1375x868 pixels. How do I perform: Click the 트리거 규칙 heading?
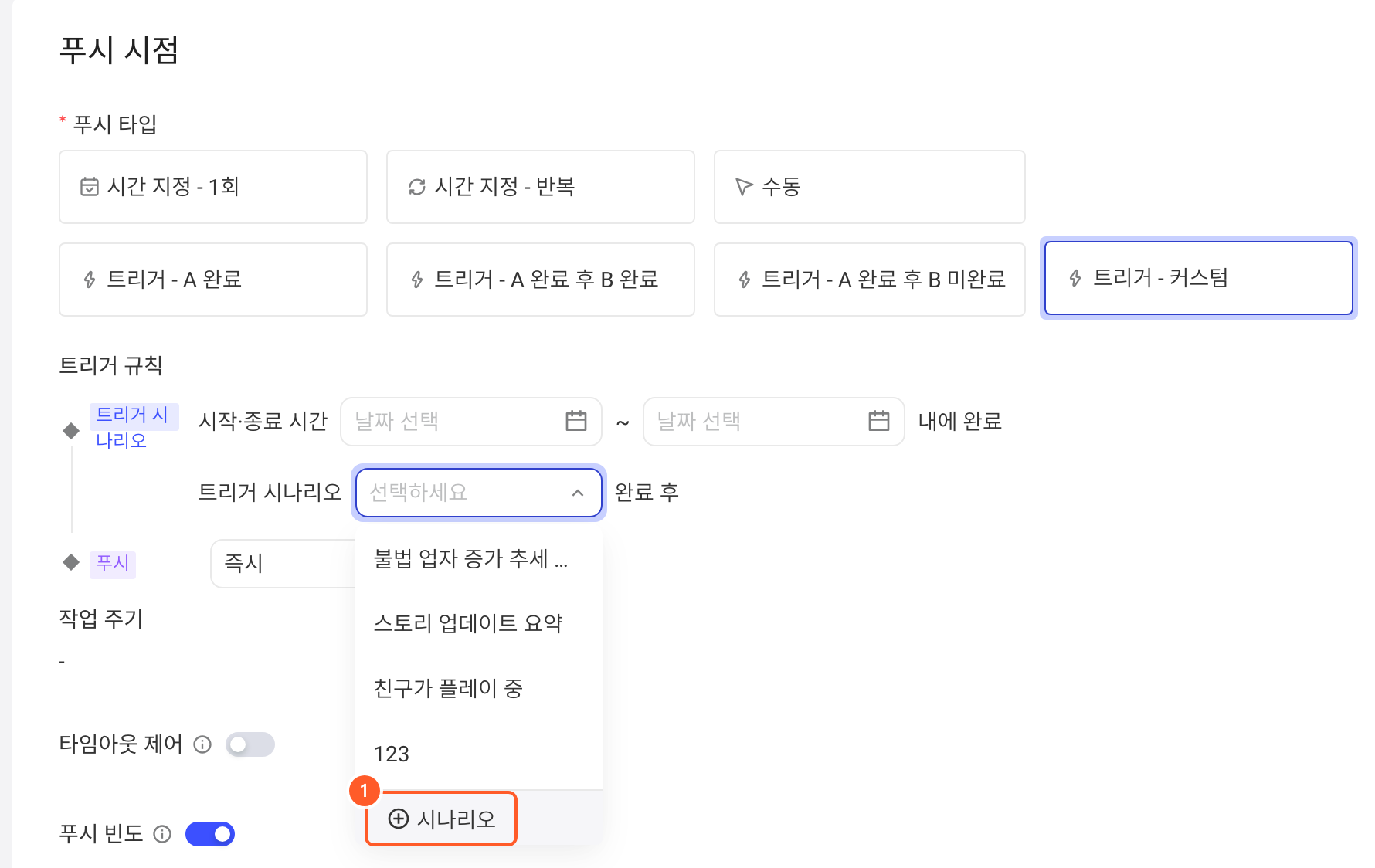pos(110,365)
